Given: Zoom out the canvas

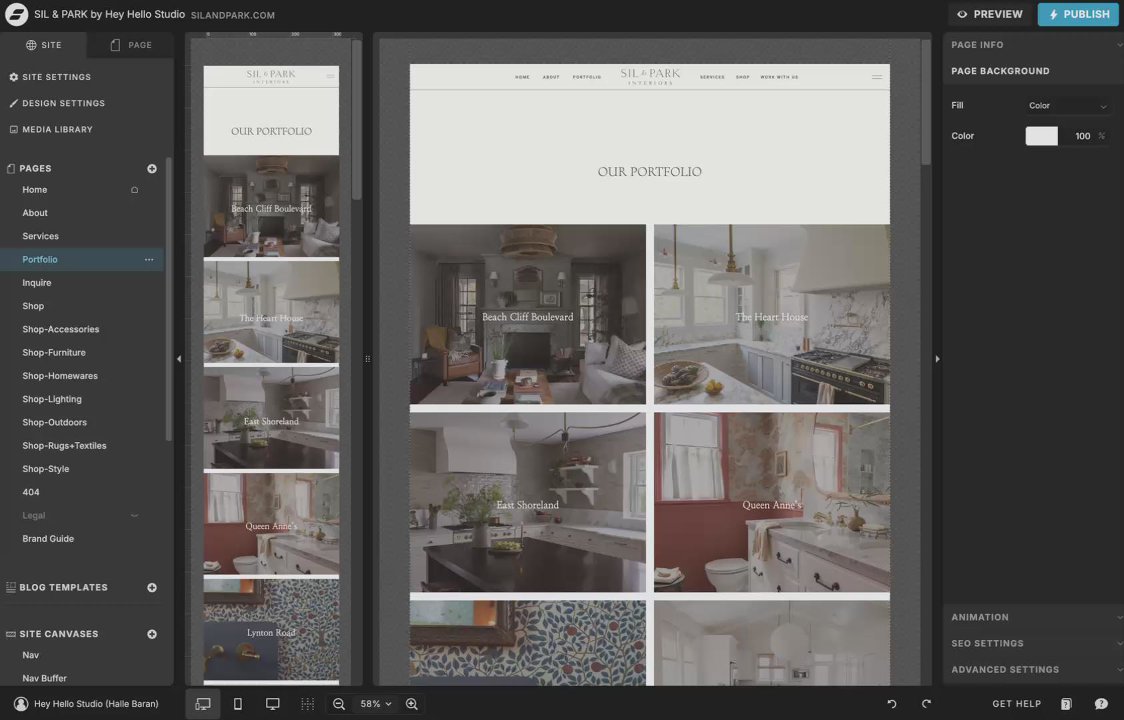Looking at the screenshot, I should pyautogui.click(x=339, y=704).
